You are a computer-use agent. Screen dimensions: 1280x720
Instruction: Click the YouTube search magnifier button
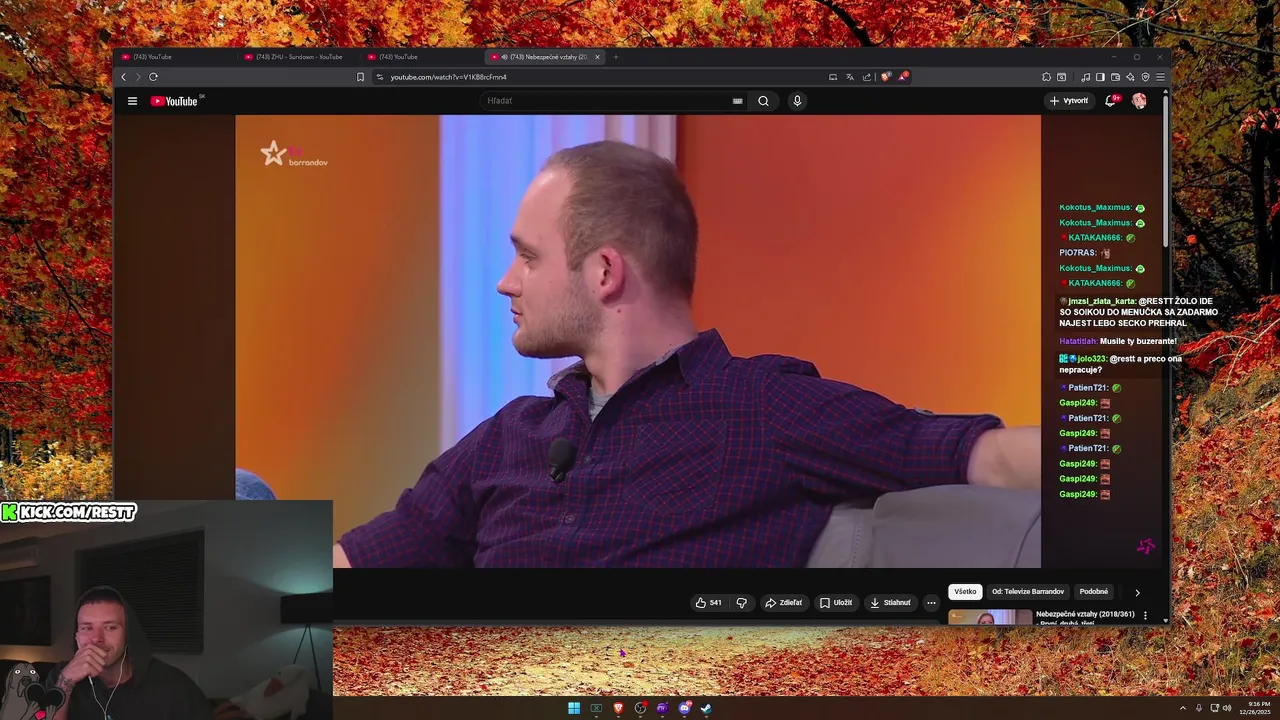763,101
